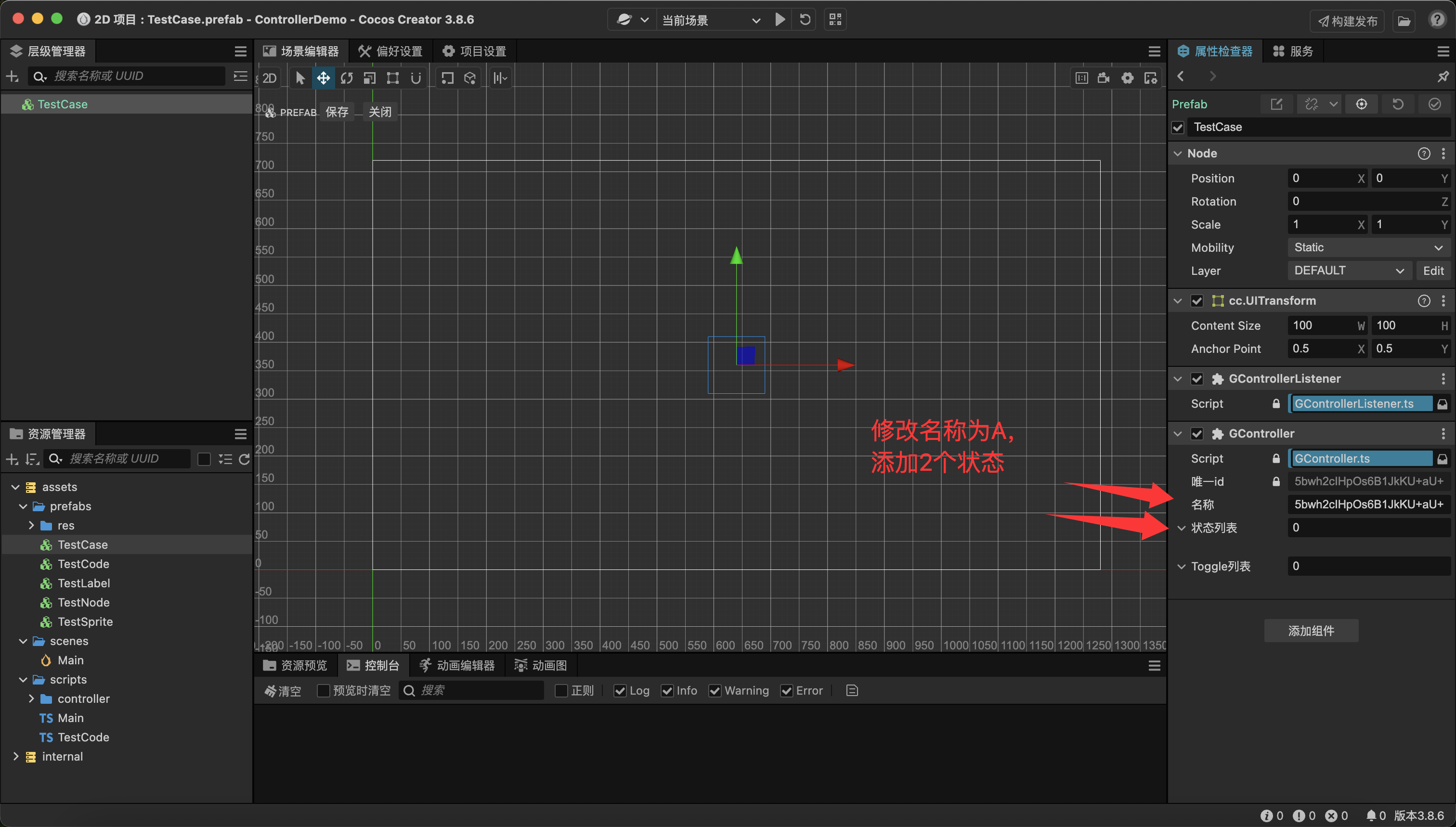Open the GController component options menu

1443,433
